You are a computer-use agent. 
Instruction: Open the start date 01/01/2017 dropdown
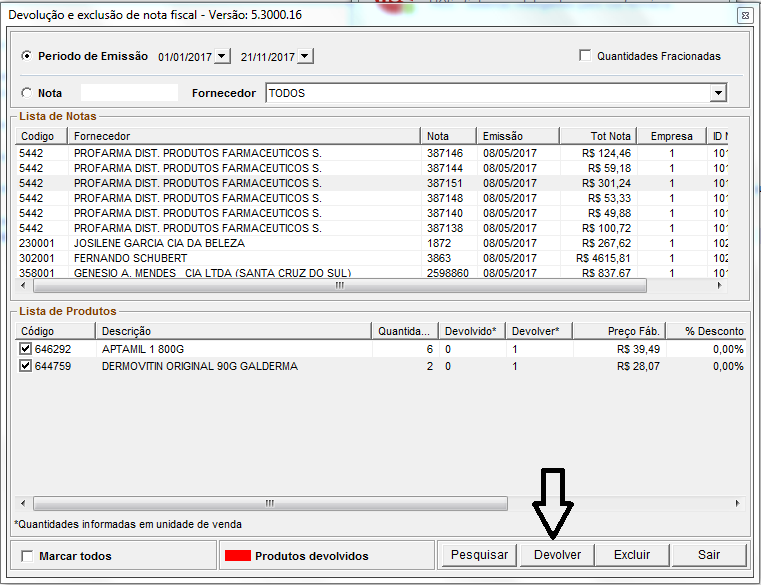tap(222, 57)
